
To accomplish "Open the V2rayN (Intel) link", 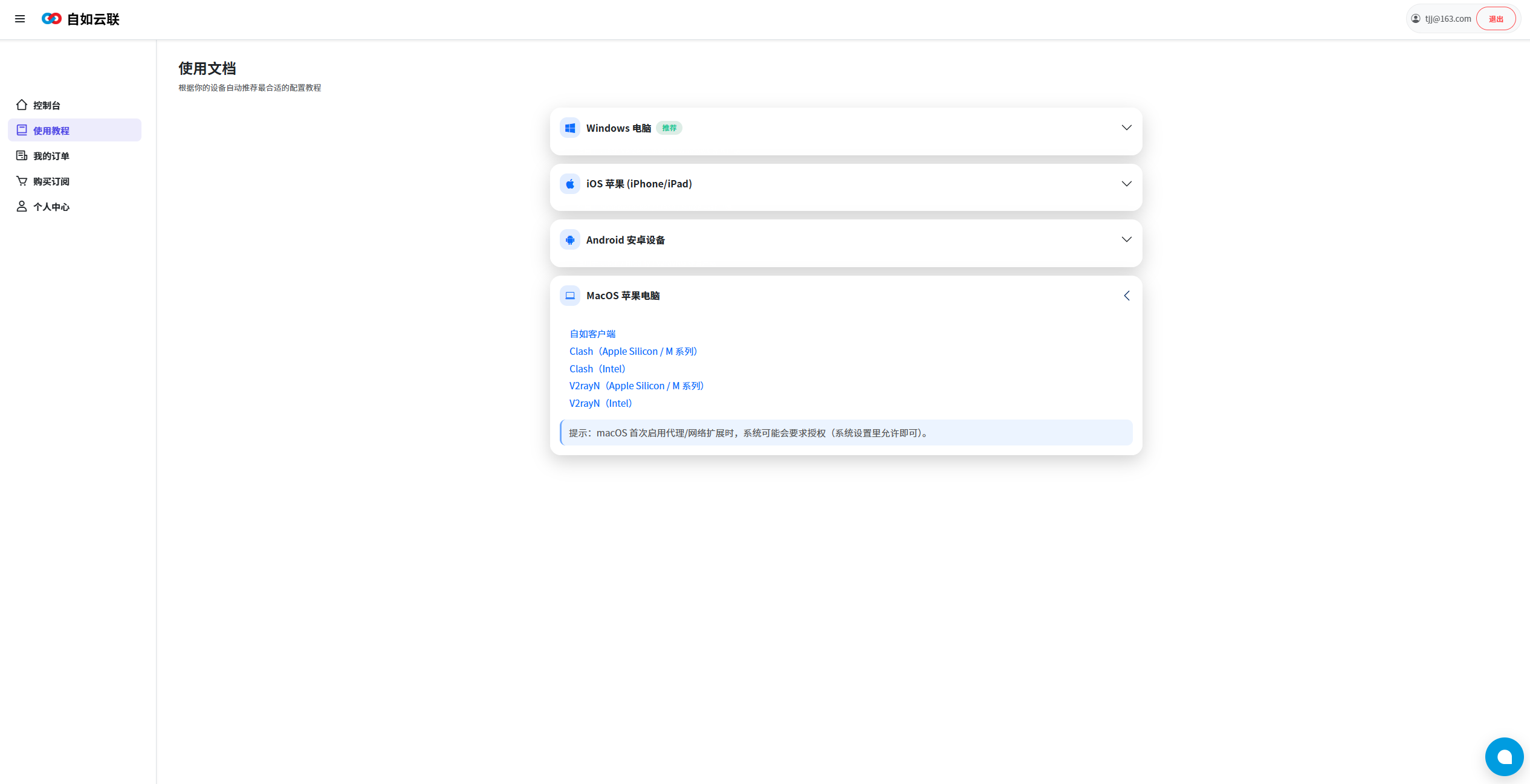I will pyautogui.click(x=600, y=403).
